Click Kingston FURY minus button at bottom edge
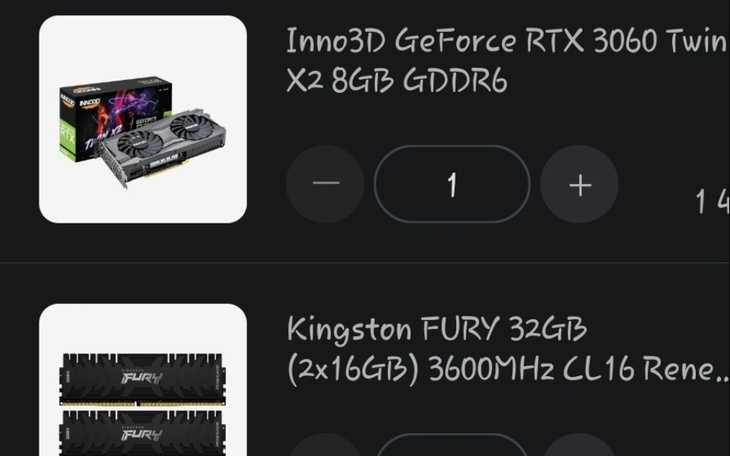Viewport: 730px width, 456px height. [325, 445]
